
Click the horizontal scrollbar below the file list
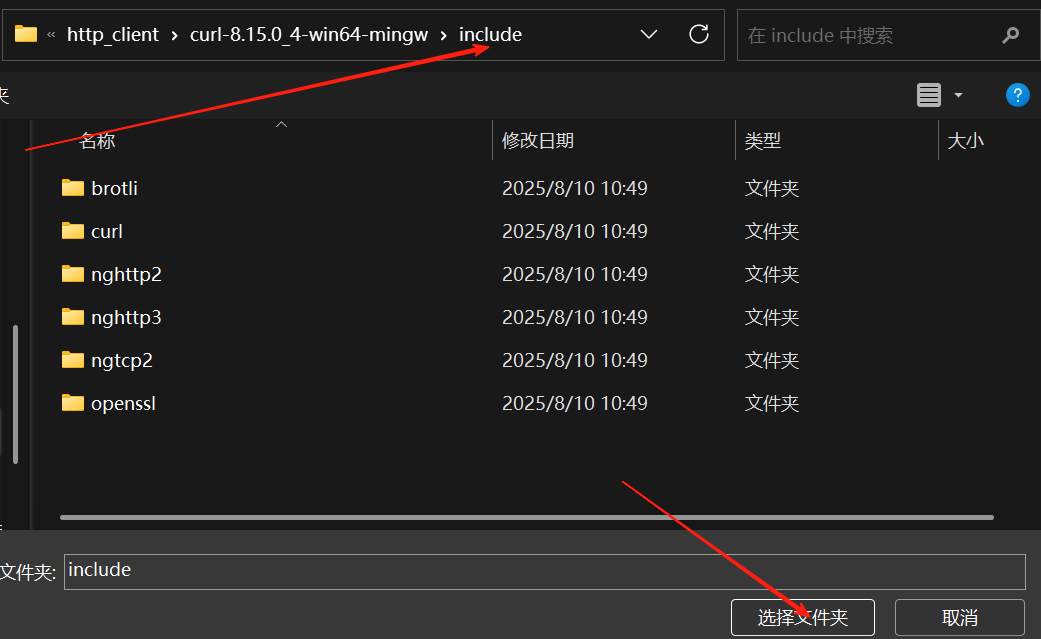pos(520,517)
